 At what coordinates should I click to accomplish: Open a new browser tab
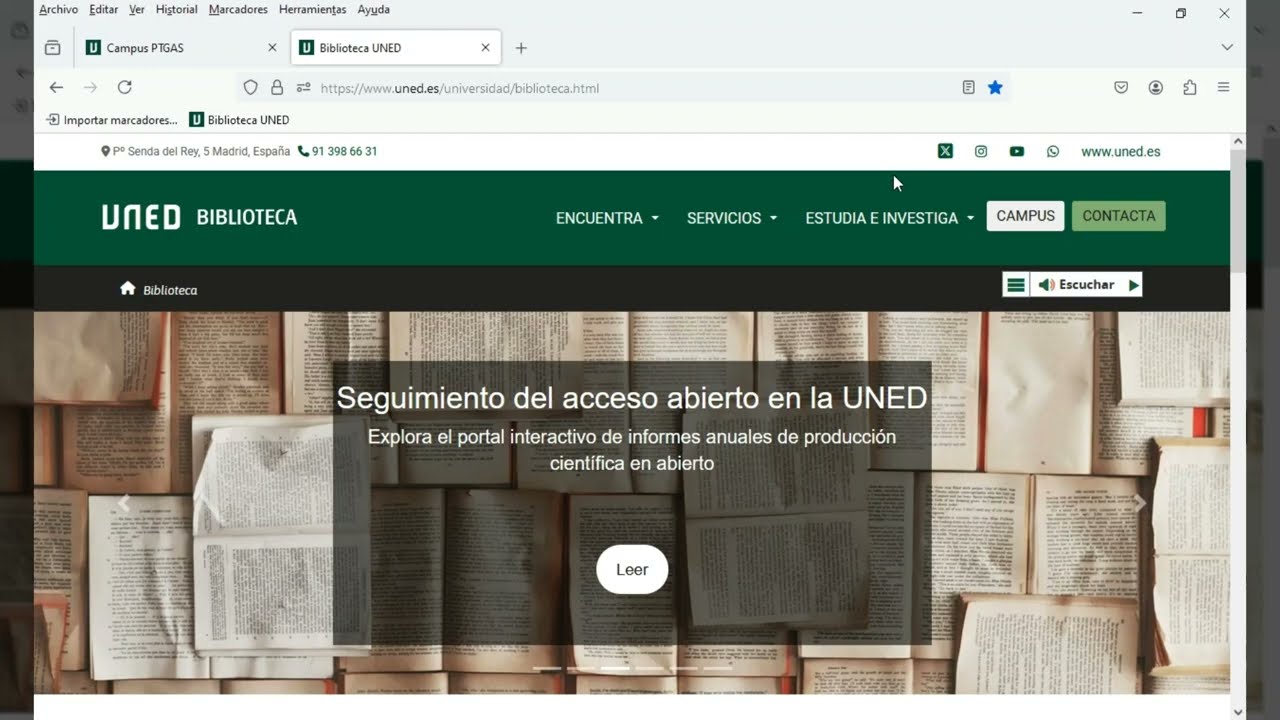tap(521, 48)
